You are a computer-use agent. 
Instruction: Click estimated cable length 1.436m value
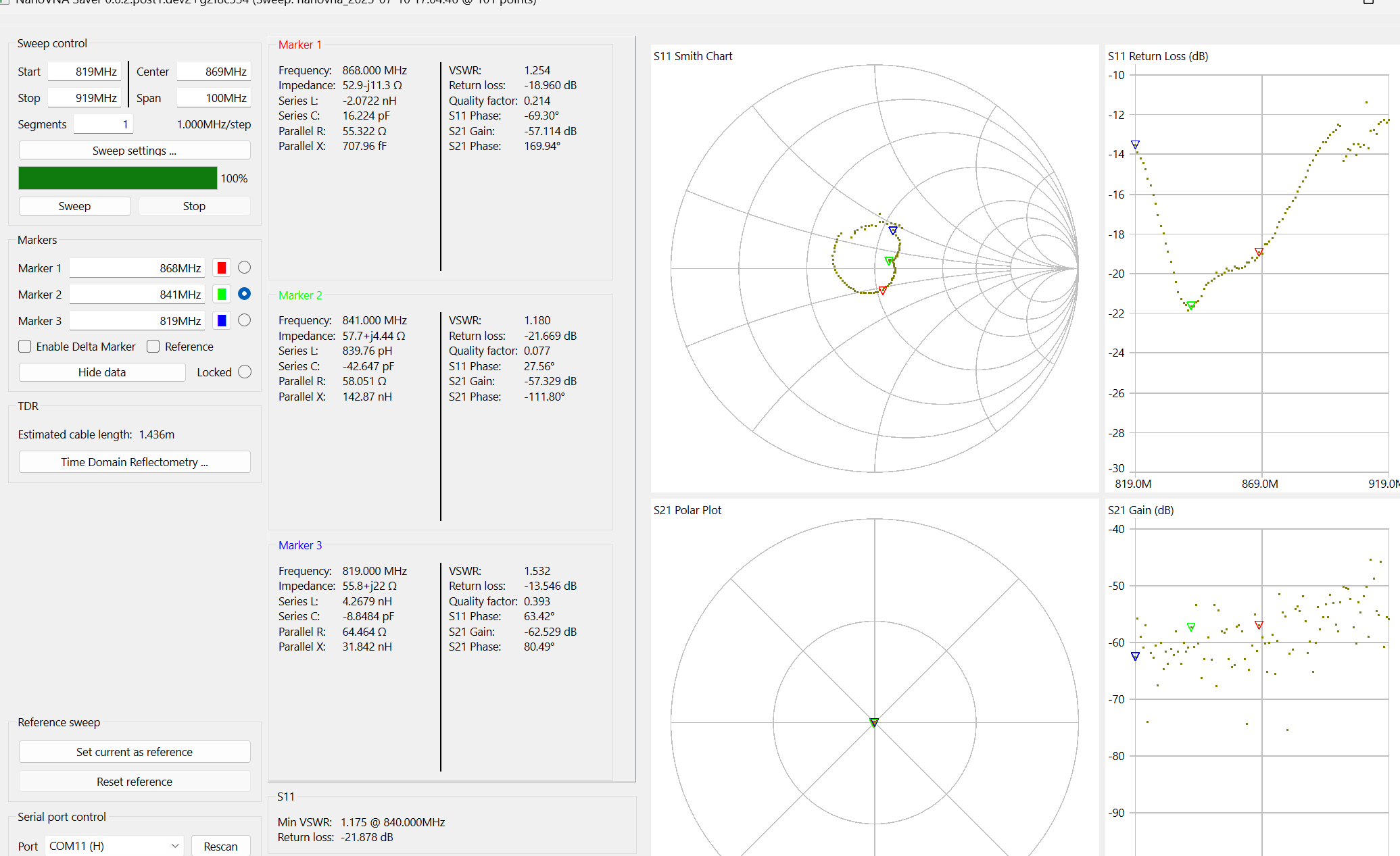[157, 434]
